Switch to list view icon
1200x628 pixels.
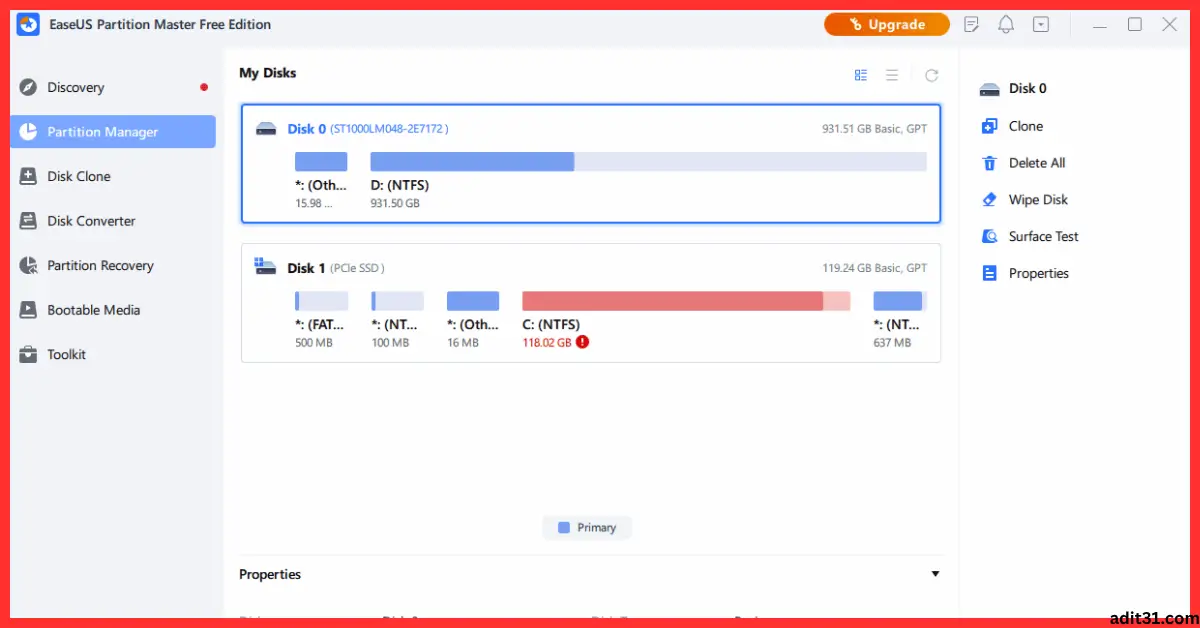(892, 75)
